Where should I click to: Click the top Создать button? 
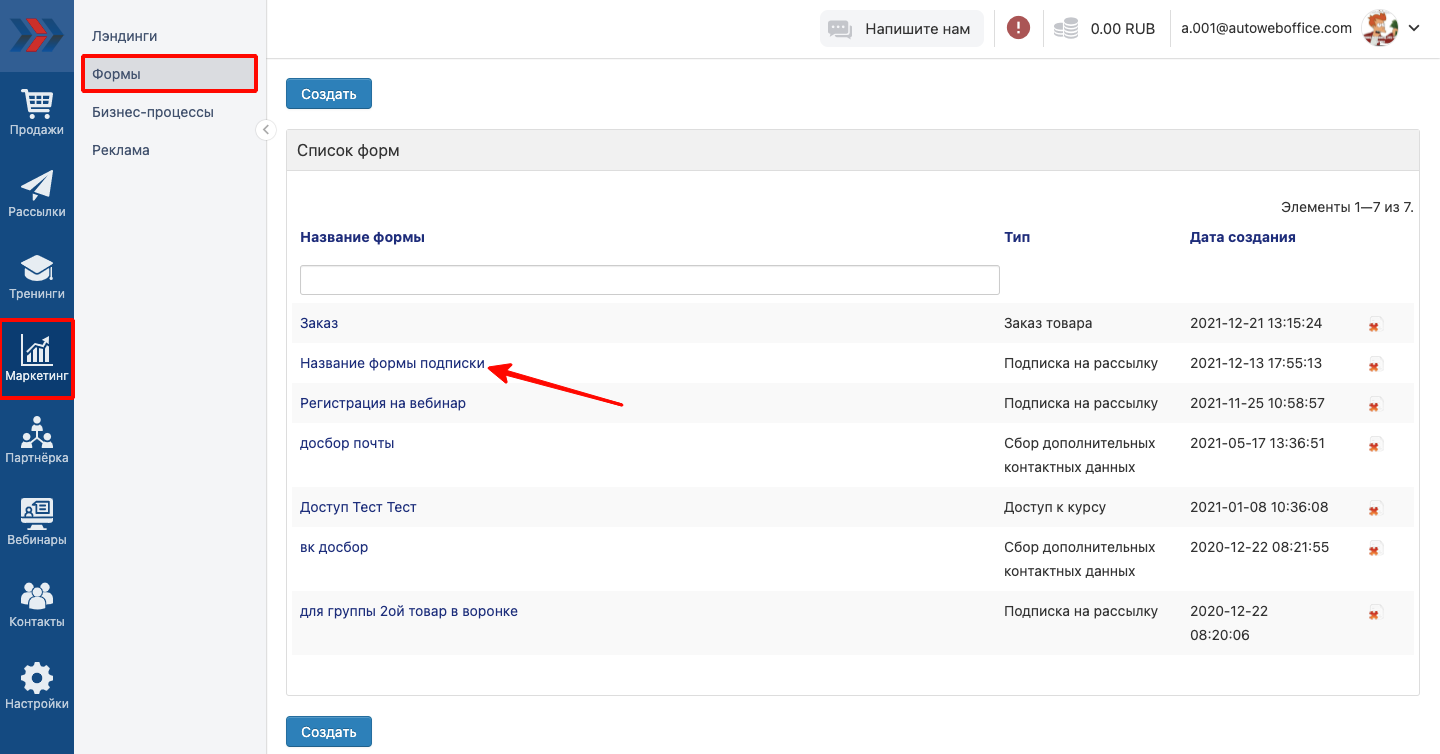(x=328, y=94)
